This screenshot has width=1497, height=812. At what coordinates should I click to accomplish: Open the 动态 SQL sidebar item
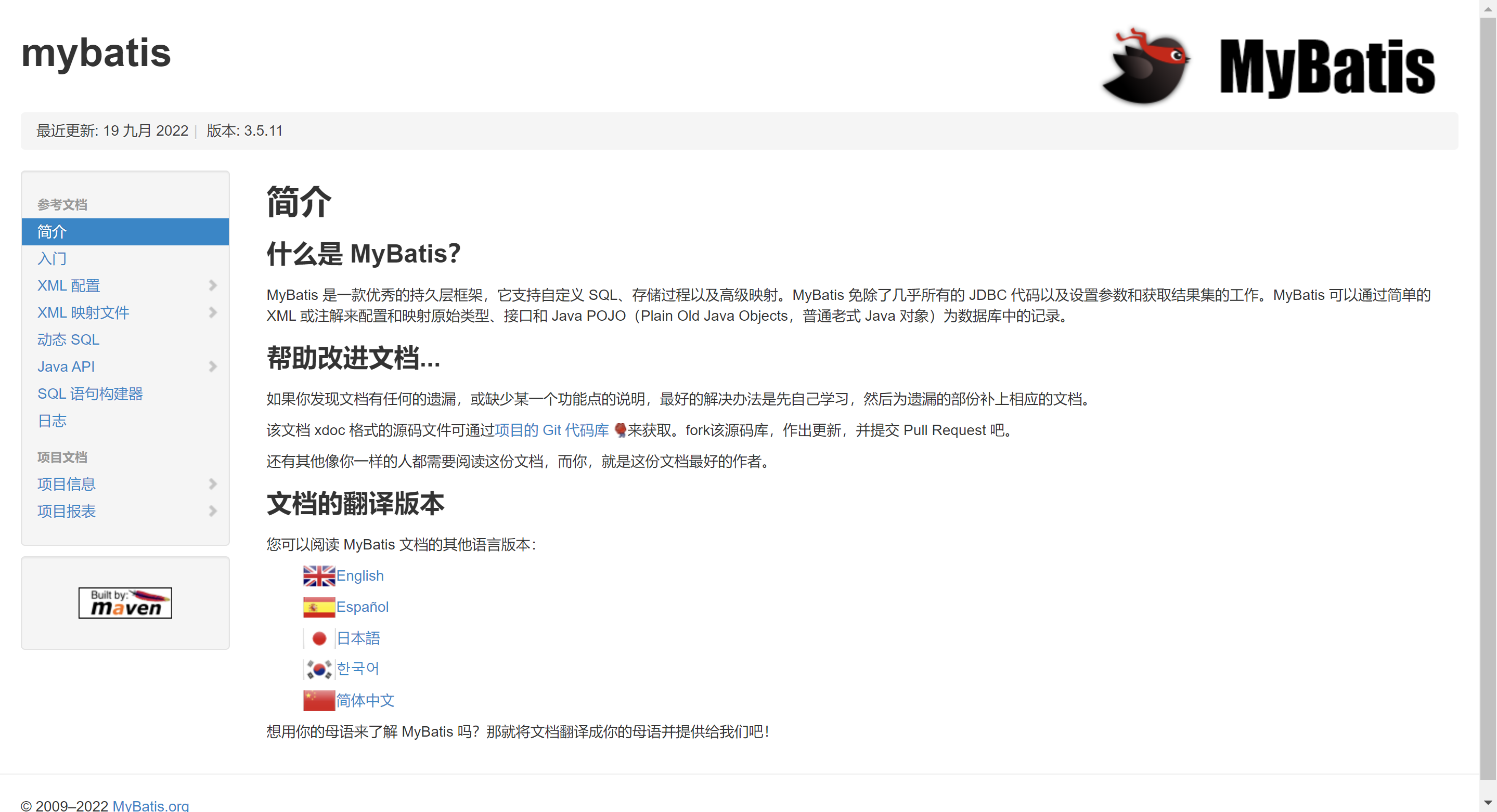point(68,340)
